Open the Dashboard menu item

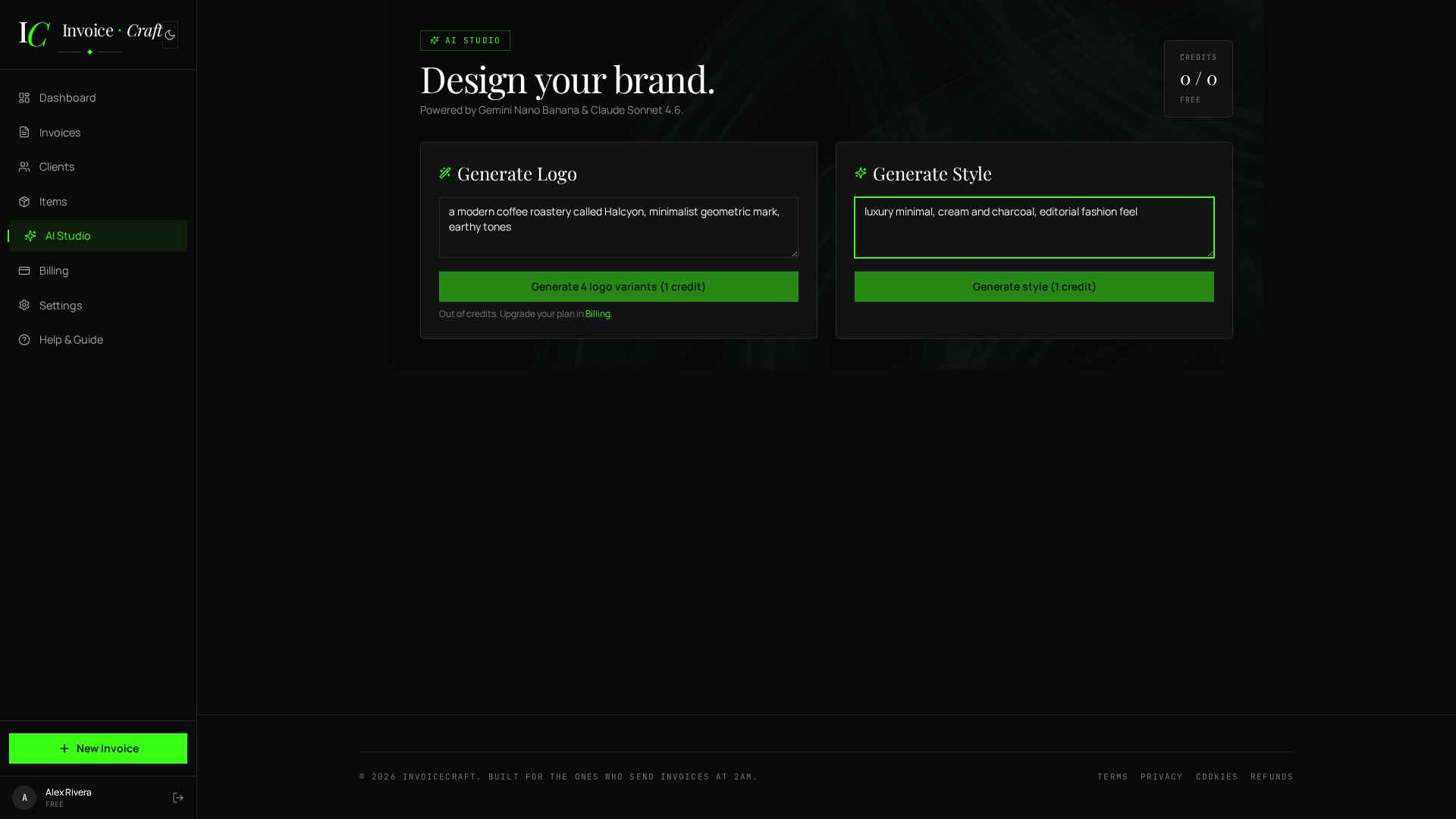click(98, 98)
